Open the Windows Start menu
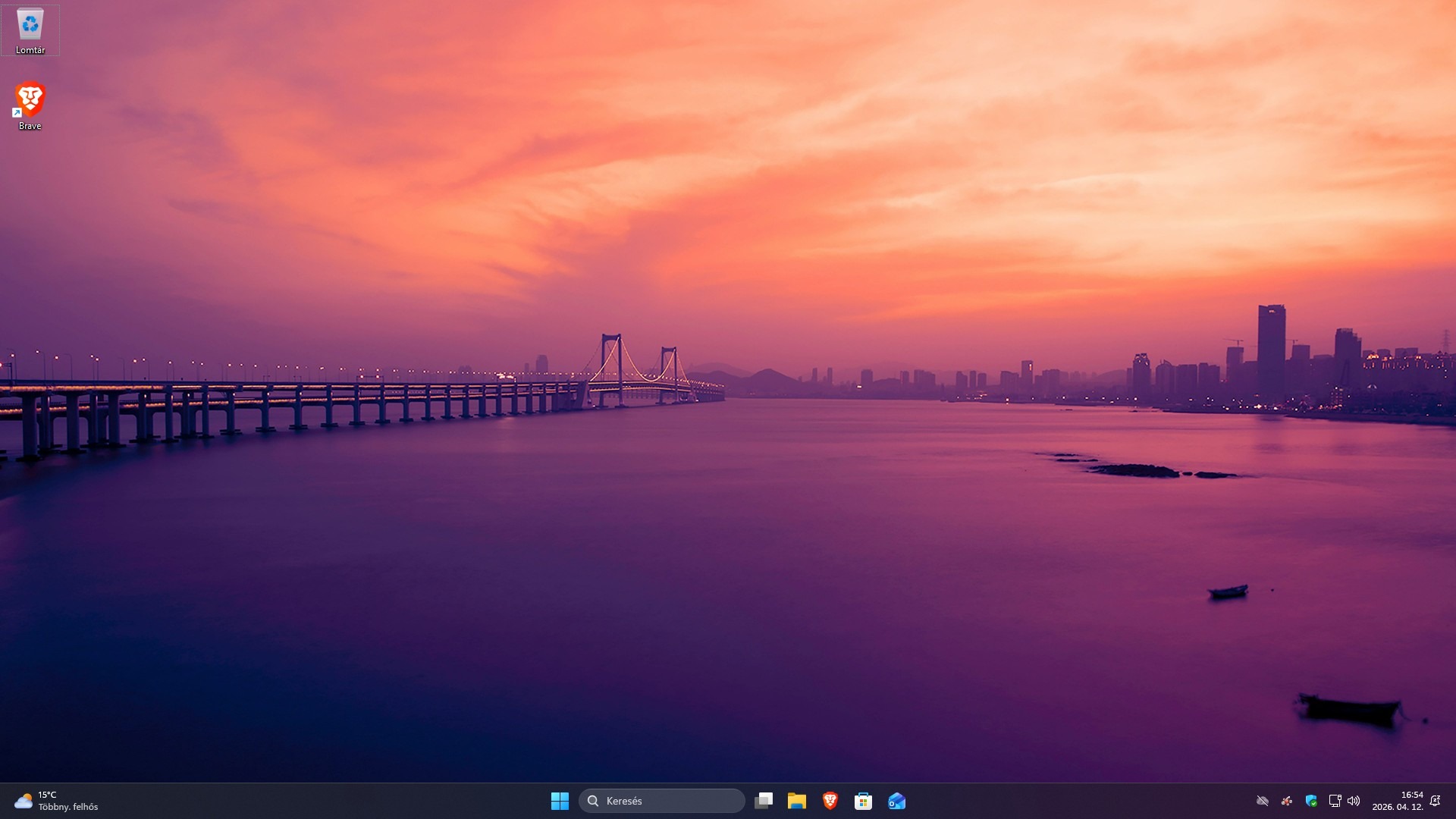The image size is (1456, 819). pos(560,801)
